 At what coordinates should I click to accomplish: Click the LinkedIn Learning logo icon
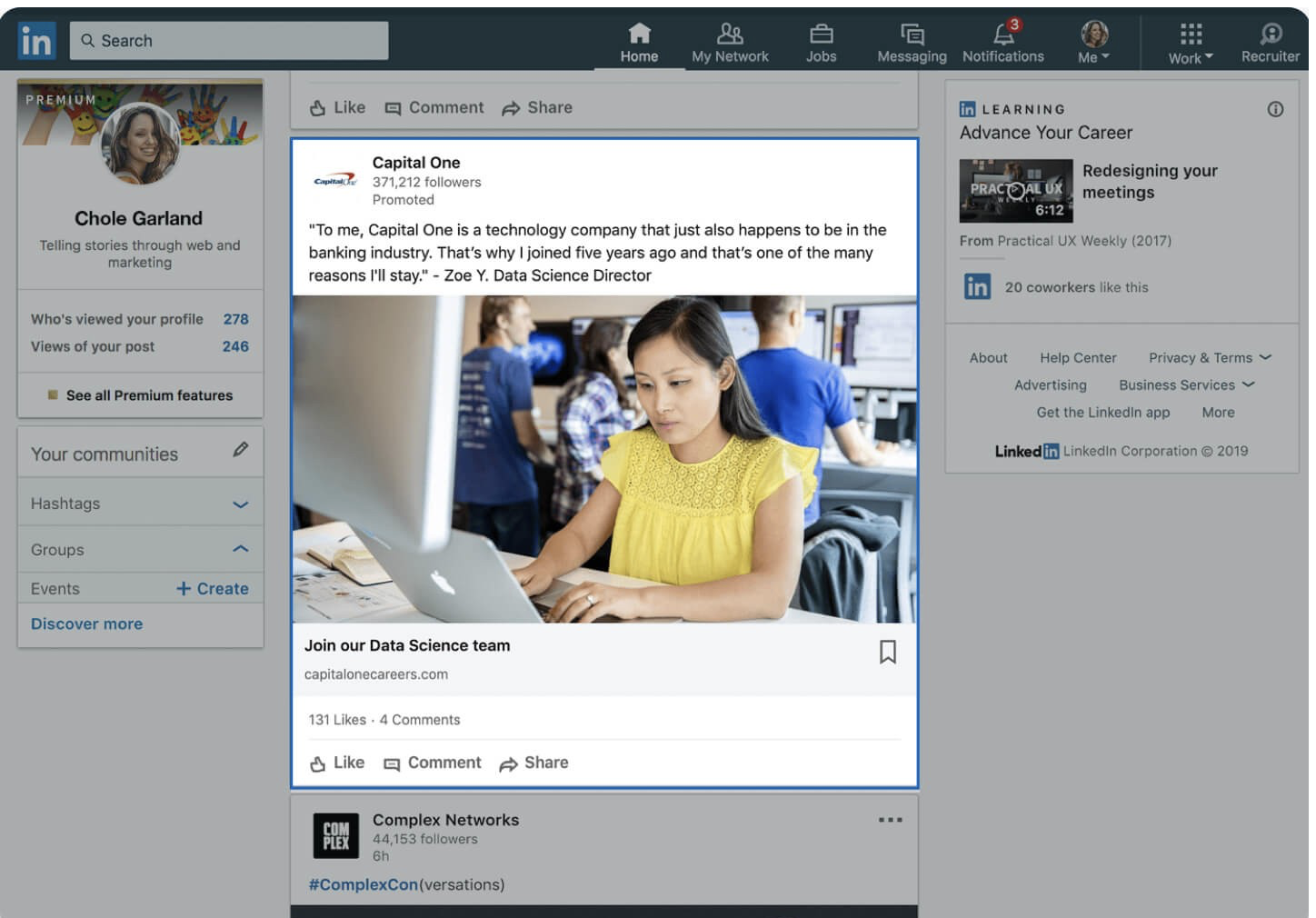(x=967, y=109)
